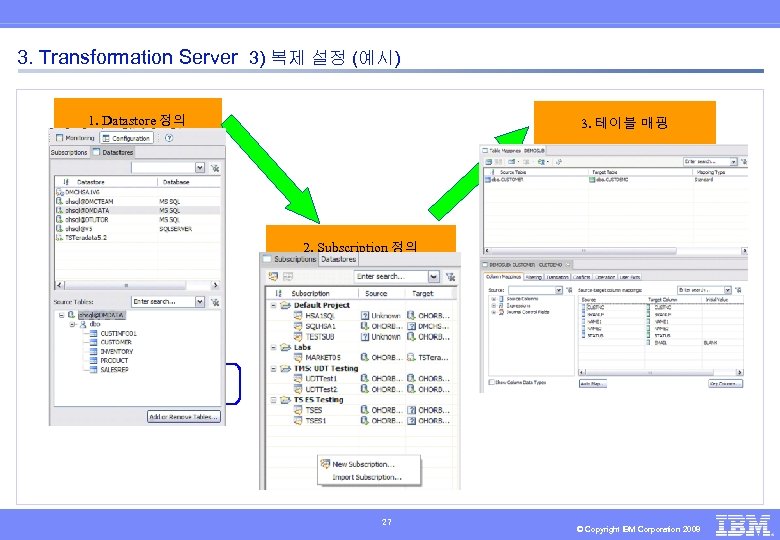Select the datastore row ending in DMDATA
The width and height of the screenshot is (780, 540).
coord(137,210)
